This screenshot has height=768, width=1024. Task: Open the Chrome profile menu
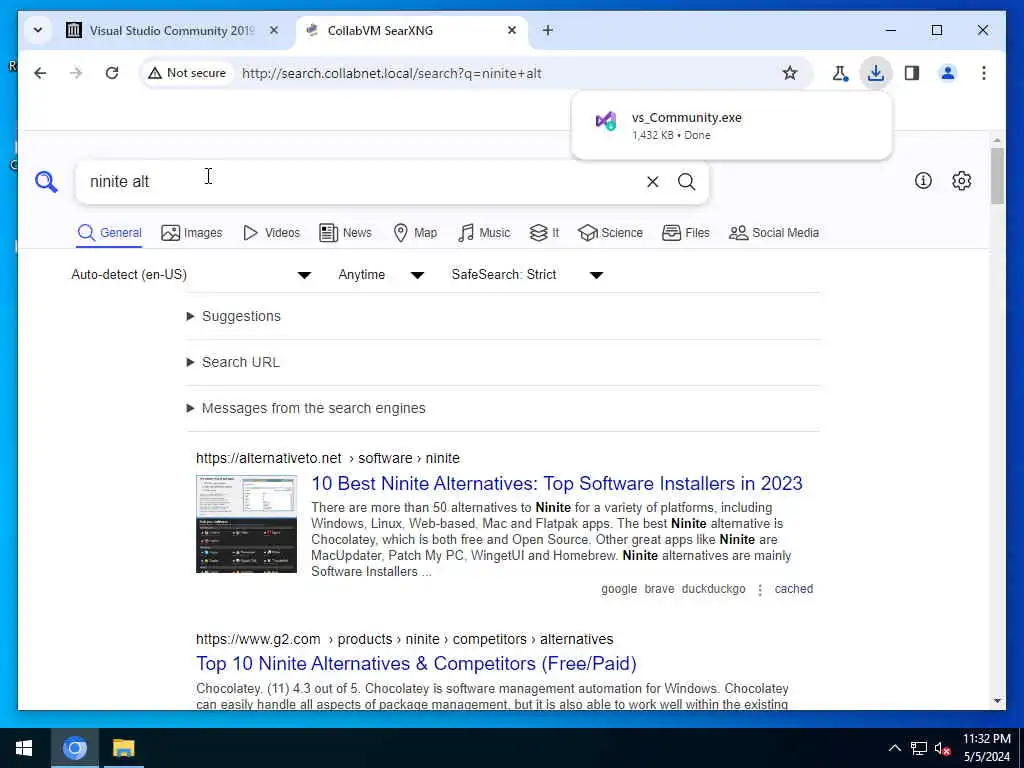(x=948, y=73)
